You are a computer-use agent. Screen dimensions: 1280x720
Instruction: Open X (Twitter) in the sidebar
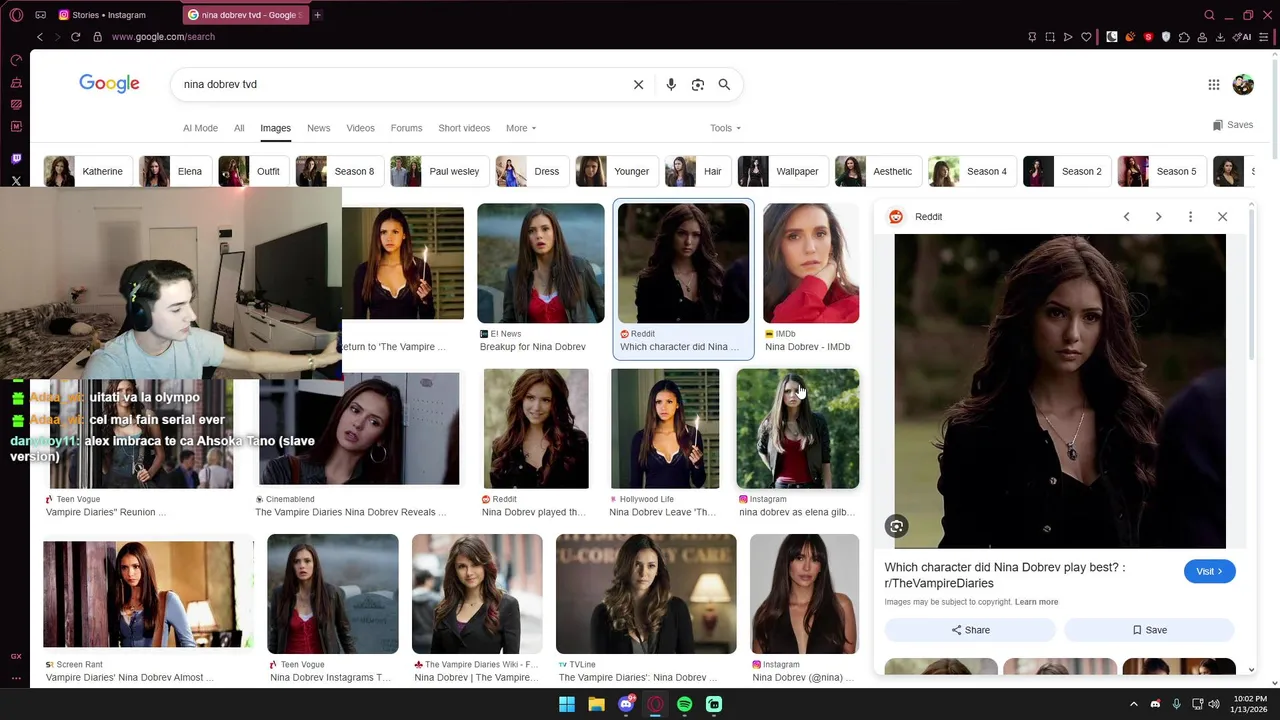tap(16, 181)
